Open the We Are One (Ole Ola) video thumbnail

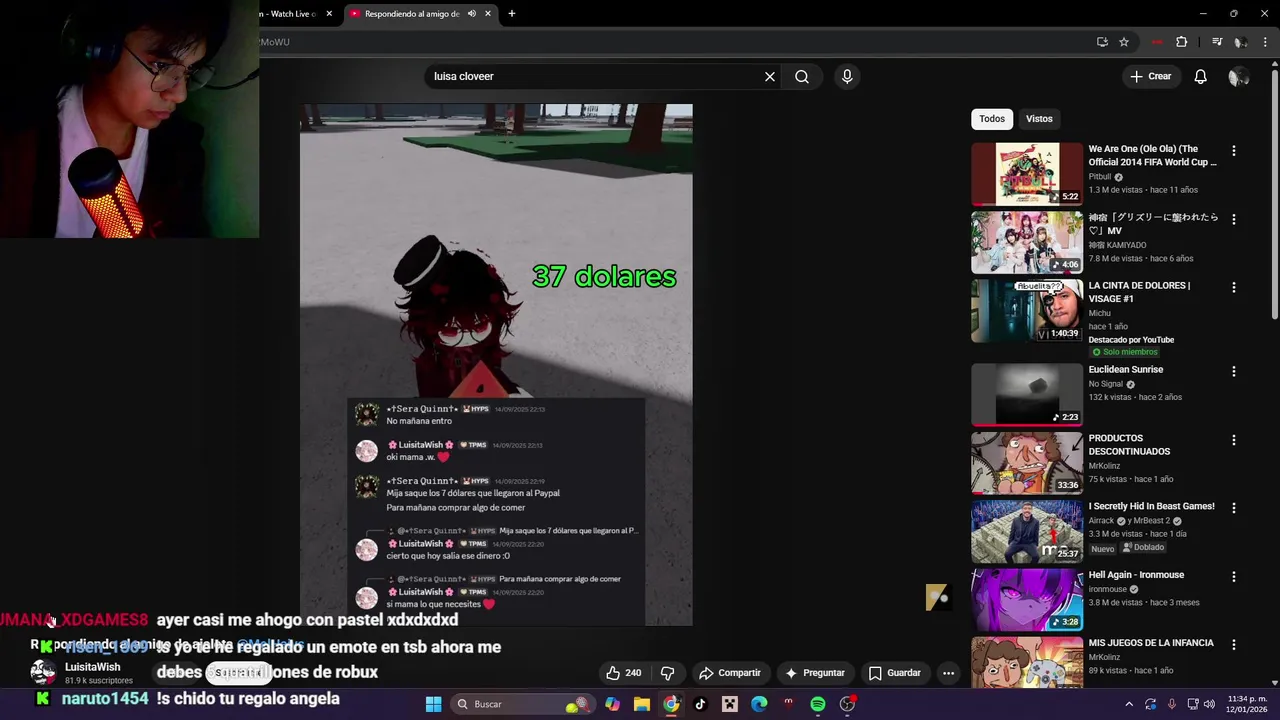(1027, 174)
